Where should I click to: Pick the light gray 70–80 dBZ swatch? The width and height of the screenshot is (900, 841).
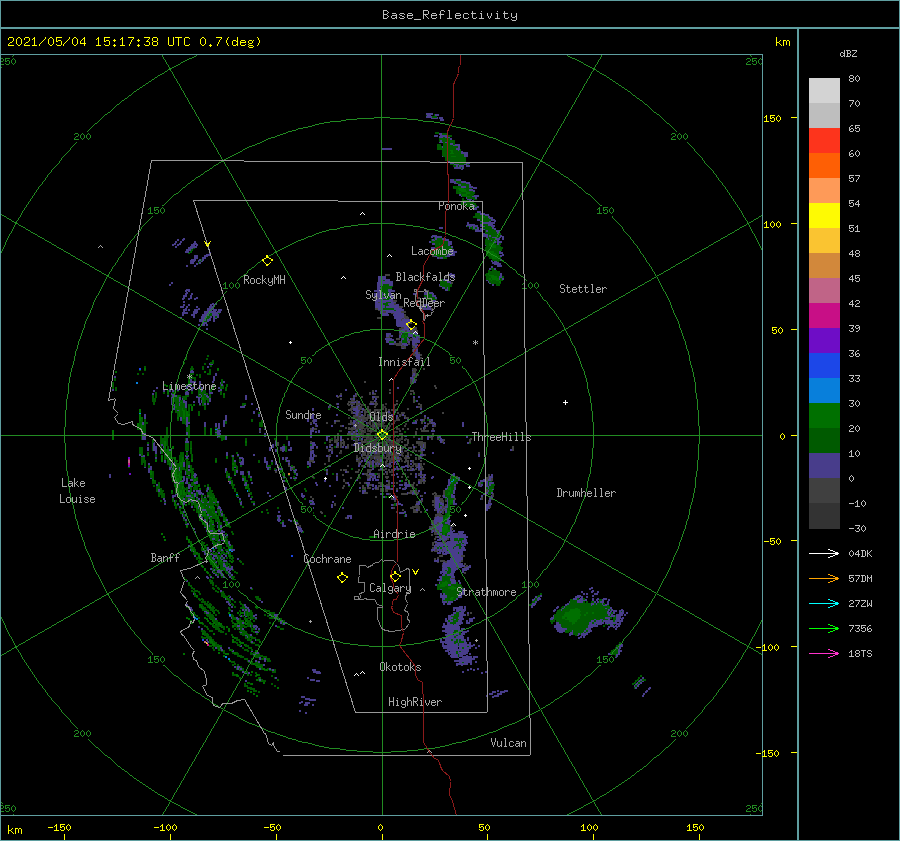tap(824, 91)
